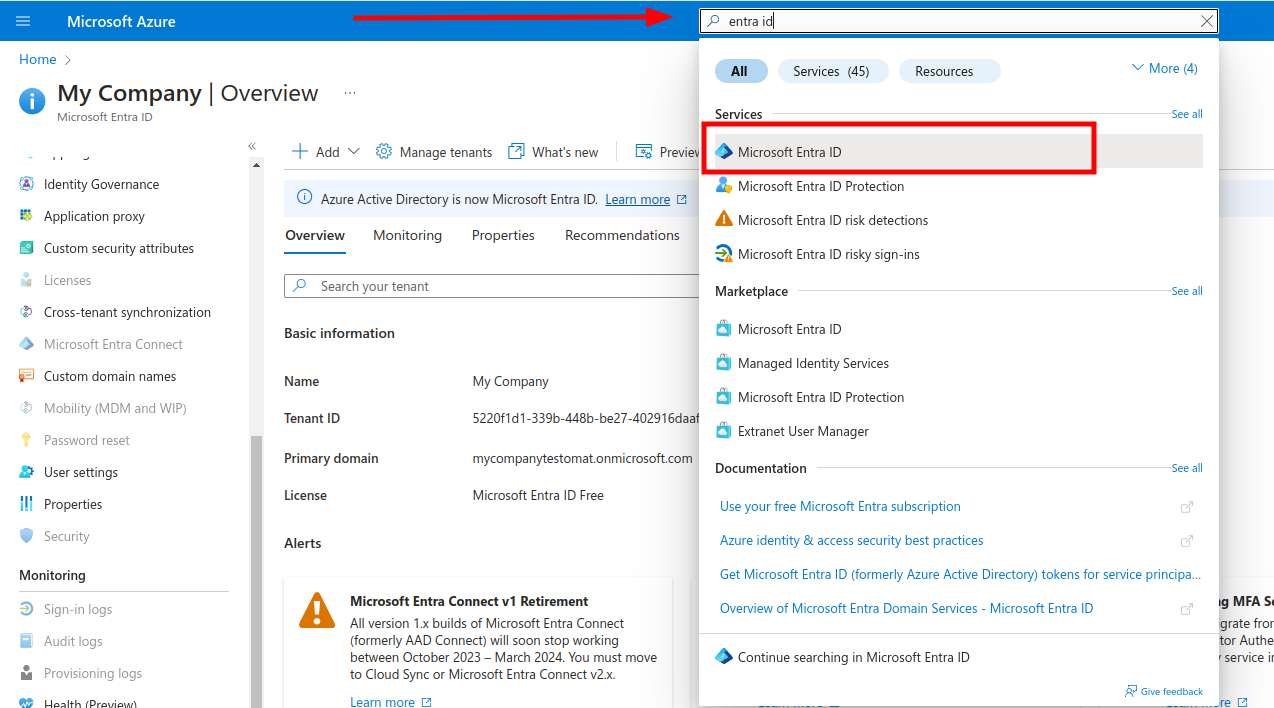Click into Search your tenant field

point(490,286)
